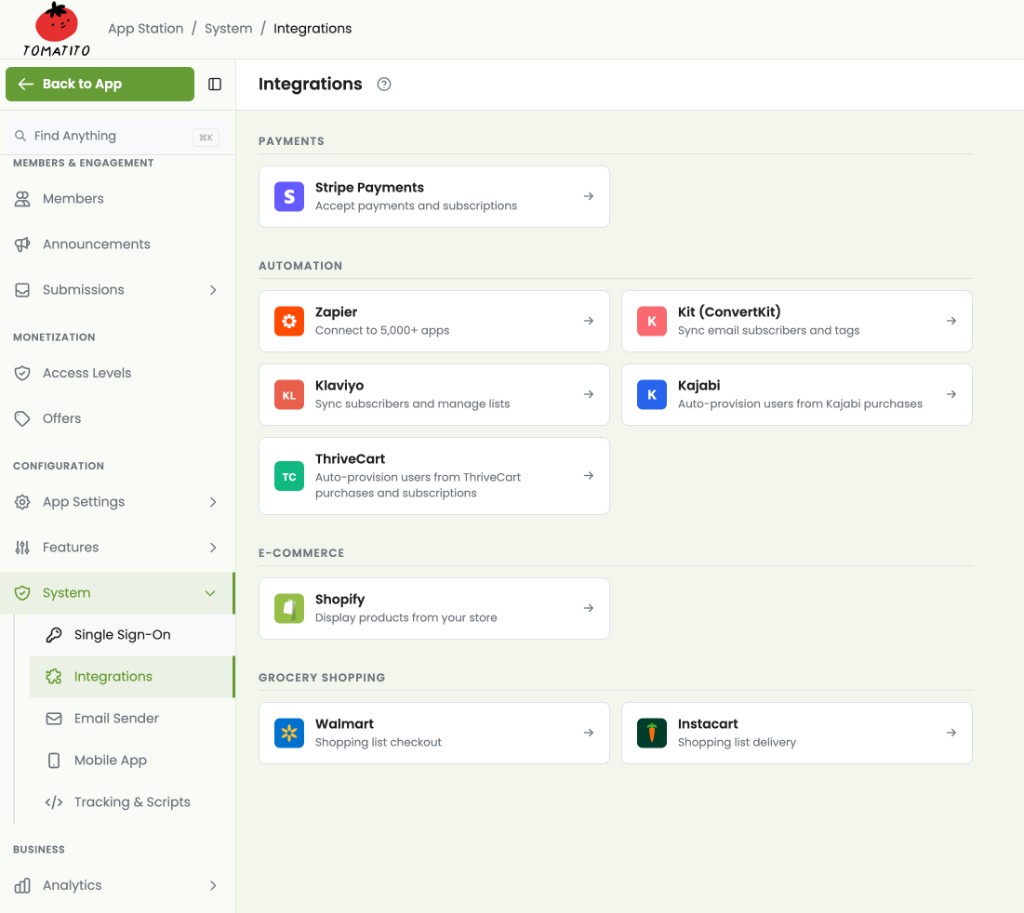Open Klaviyo via its arrow
Viewport: 1024px width, 913px height.
[x=588, y=394]
